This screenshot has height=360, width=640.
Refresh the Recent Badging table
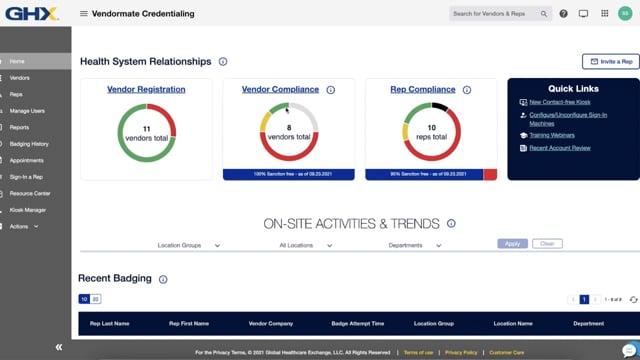(x=633, y=300)
